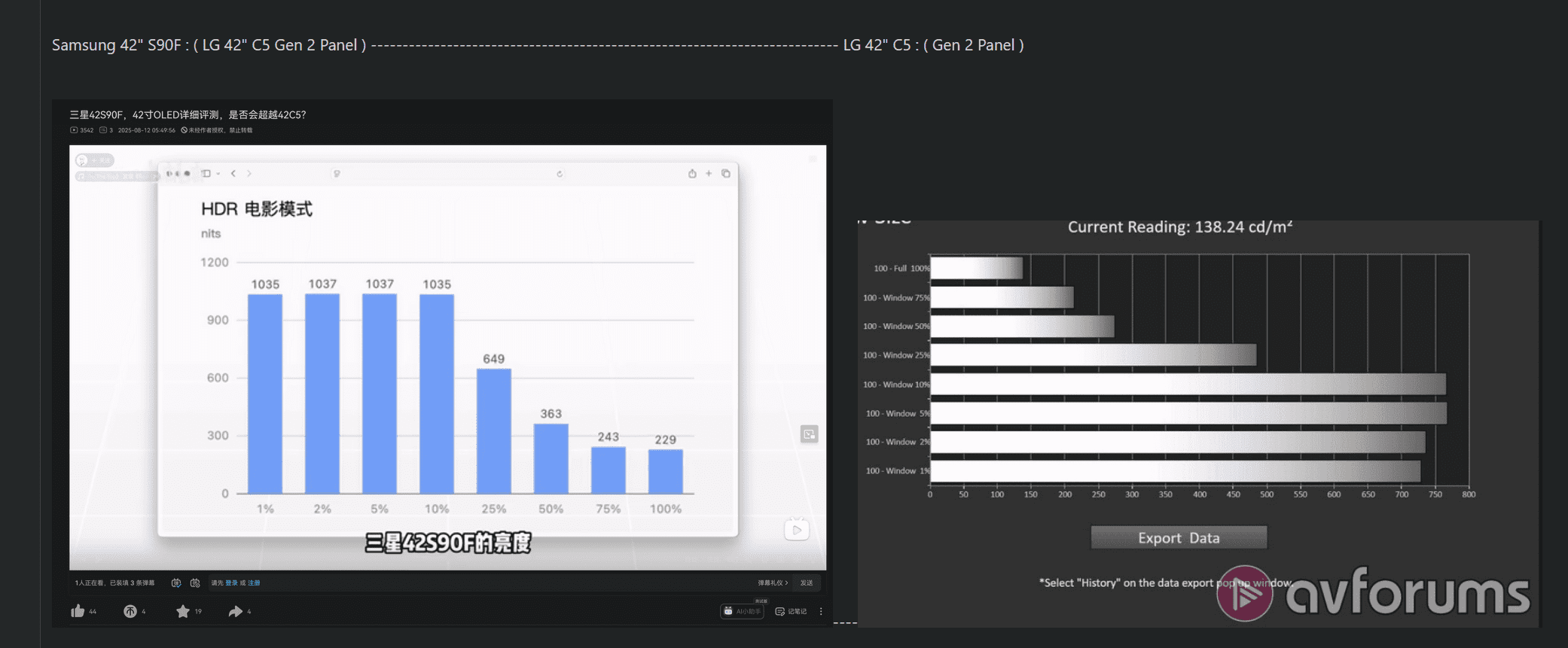Click the 100 - Full 100% bar

(977, 268)
